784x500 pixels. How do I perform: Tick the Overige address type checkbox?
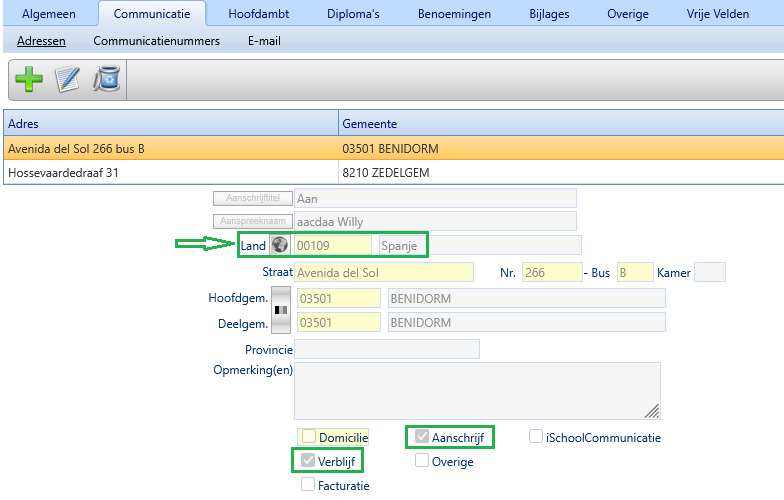pos(422,461)
